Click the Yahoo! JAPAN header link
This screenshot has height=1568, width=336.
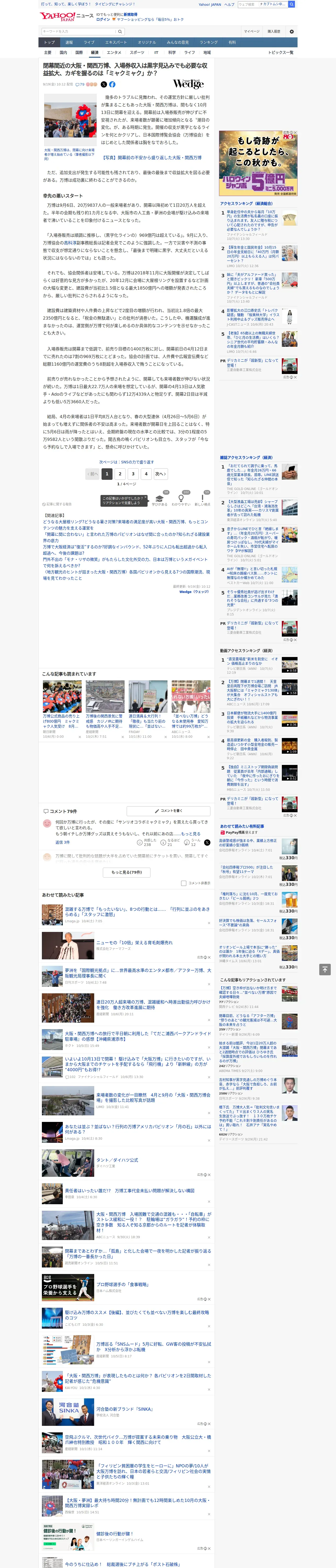(210, 4)
